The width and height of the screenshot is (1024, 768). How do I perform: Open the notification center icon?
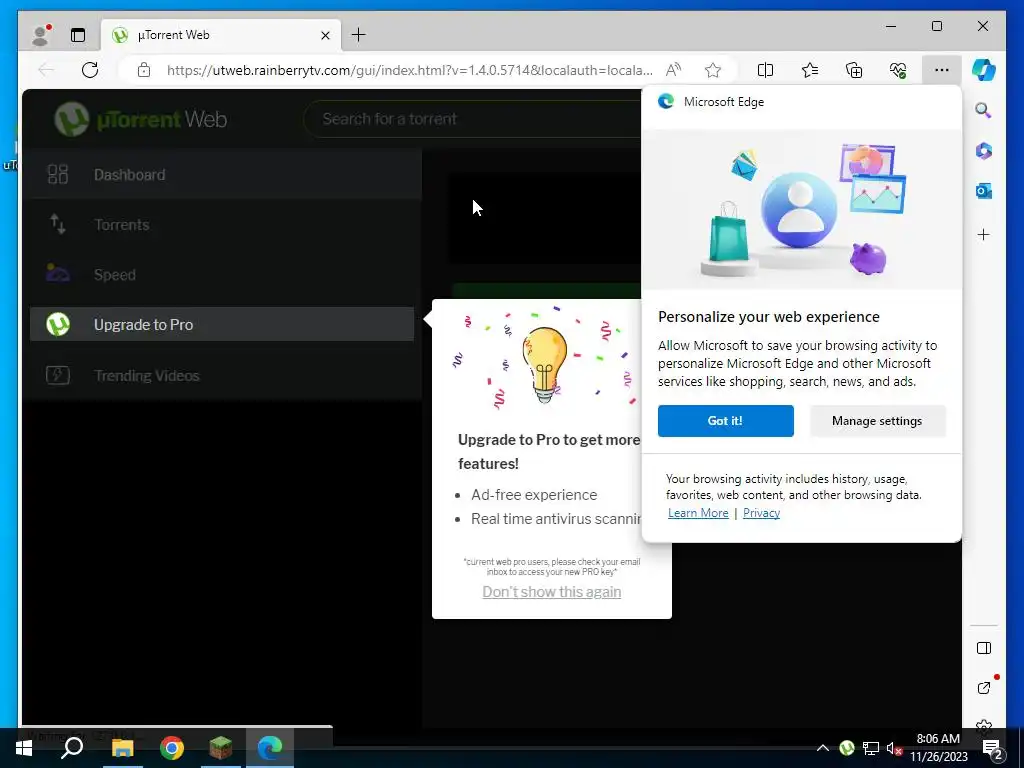tap(993, 748)
